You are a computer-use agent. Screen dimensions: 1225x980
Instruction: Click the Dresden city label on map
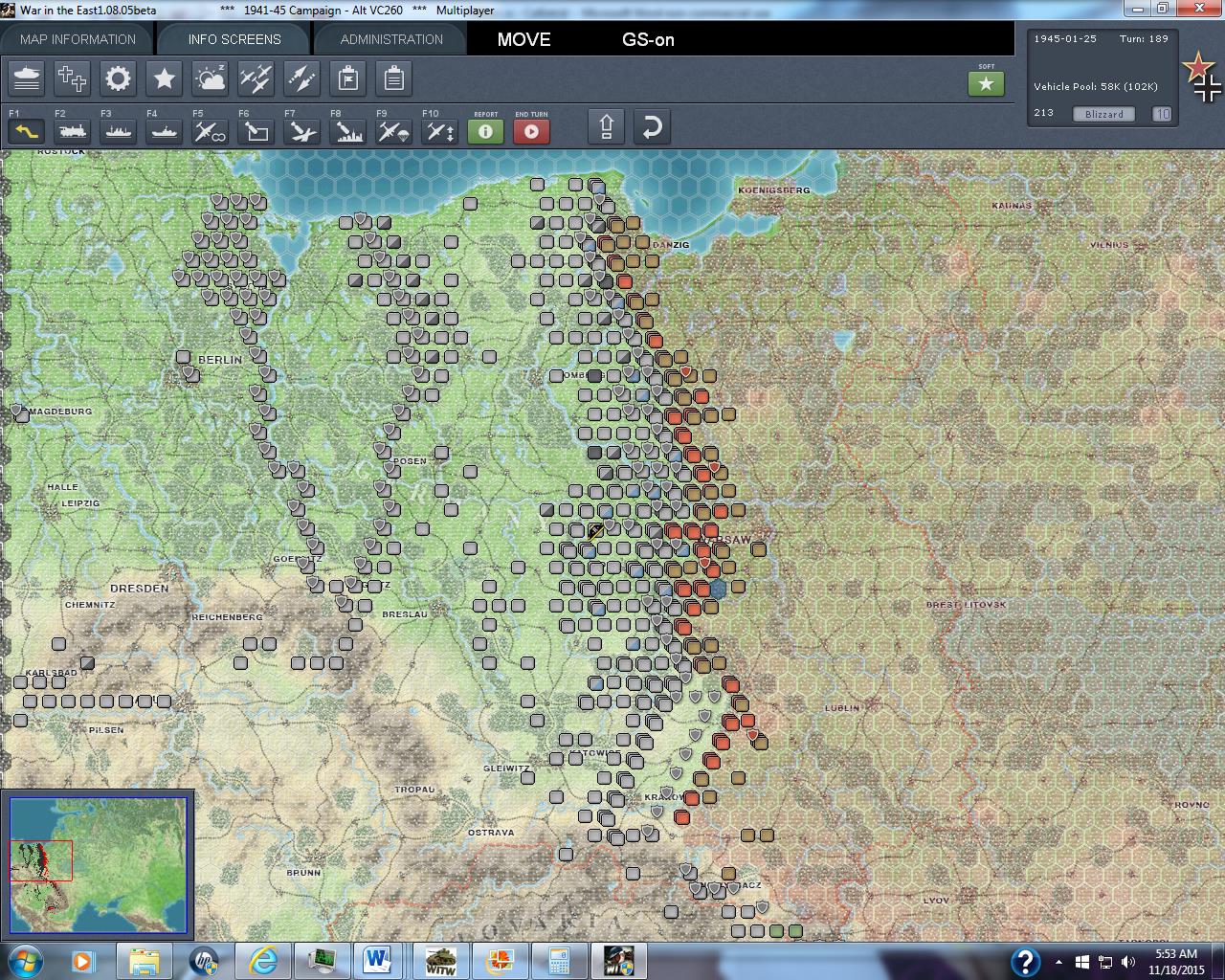[140, 589]
